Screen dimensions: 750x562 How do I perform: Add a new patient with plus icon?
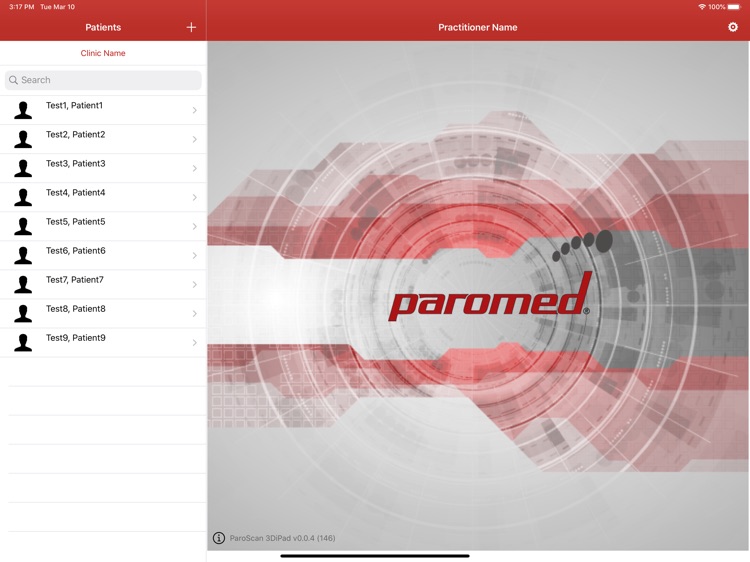[191, 27]
